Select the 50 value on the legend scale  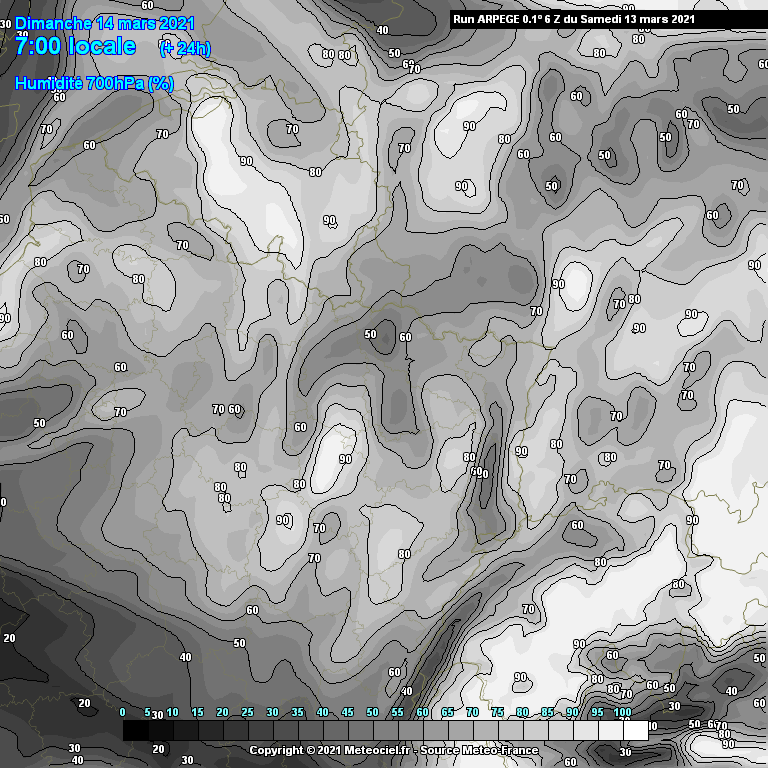tap(372, 713)
